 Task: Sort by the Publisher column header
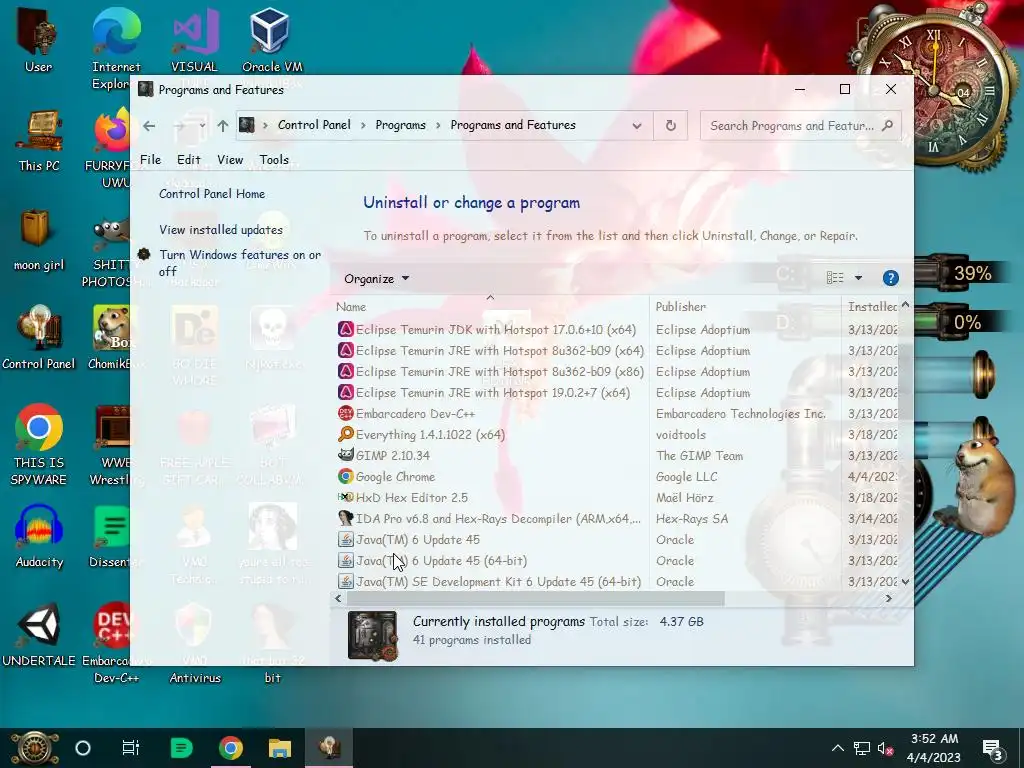click(681, 307)
